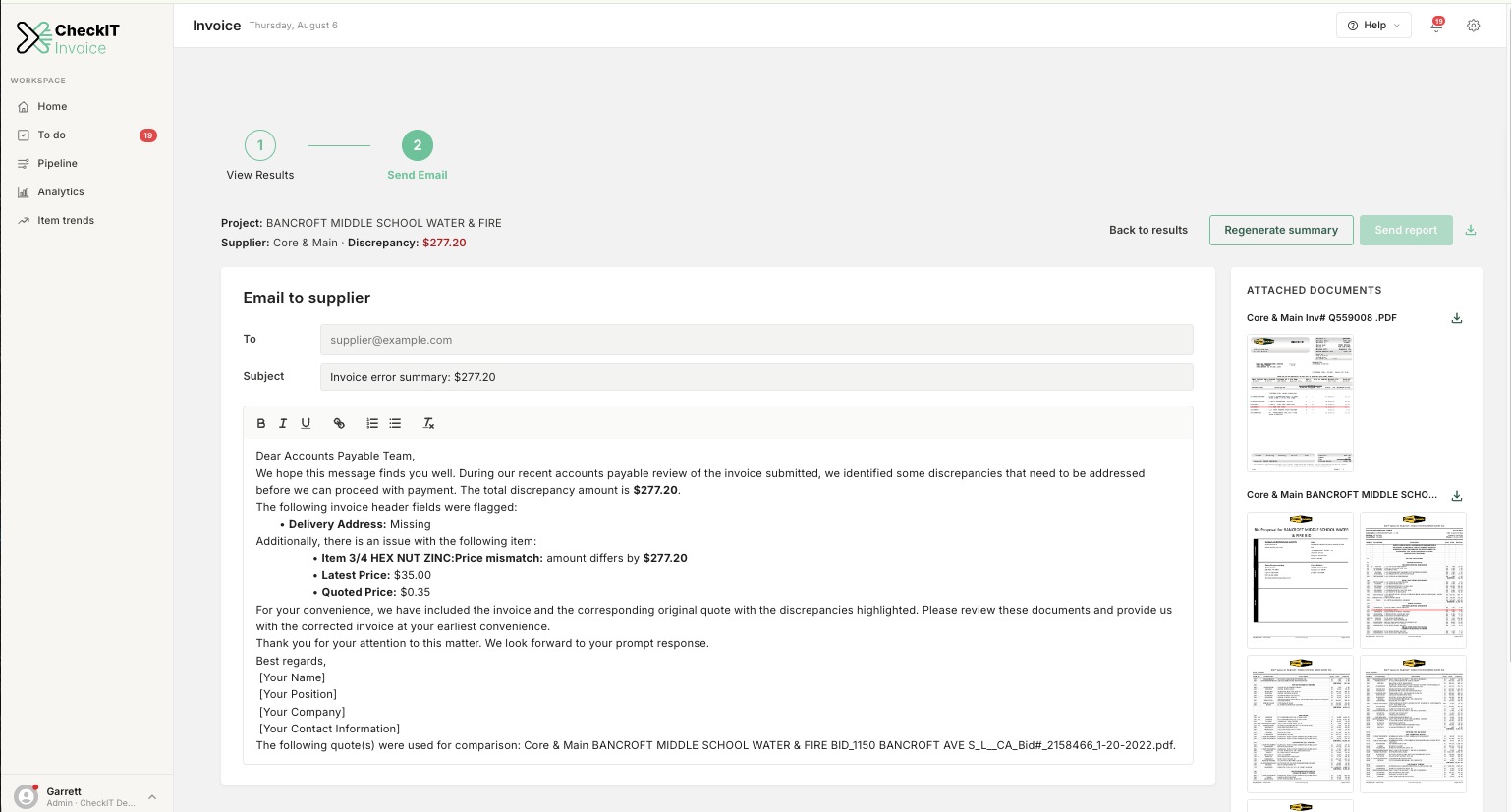This screenshot has height=812, width=1511.
Task: Click the Home house icon
Action: tap(24, 107)
